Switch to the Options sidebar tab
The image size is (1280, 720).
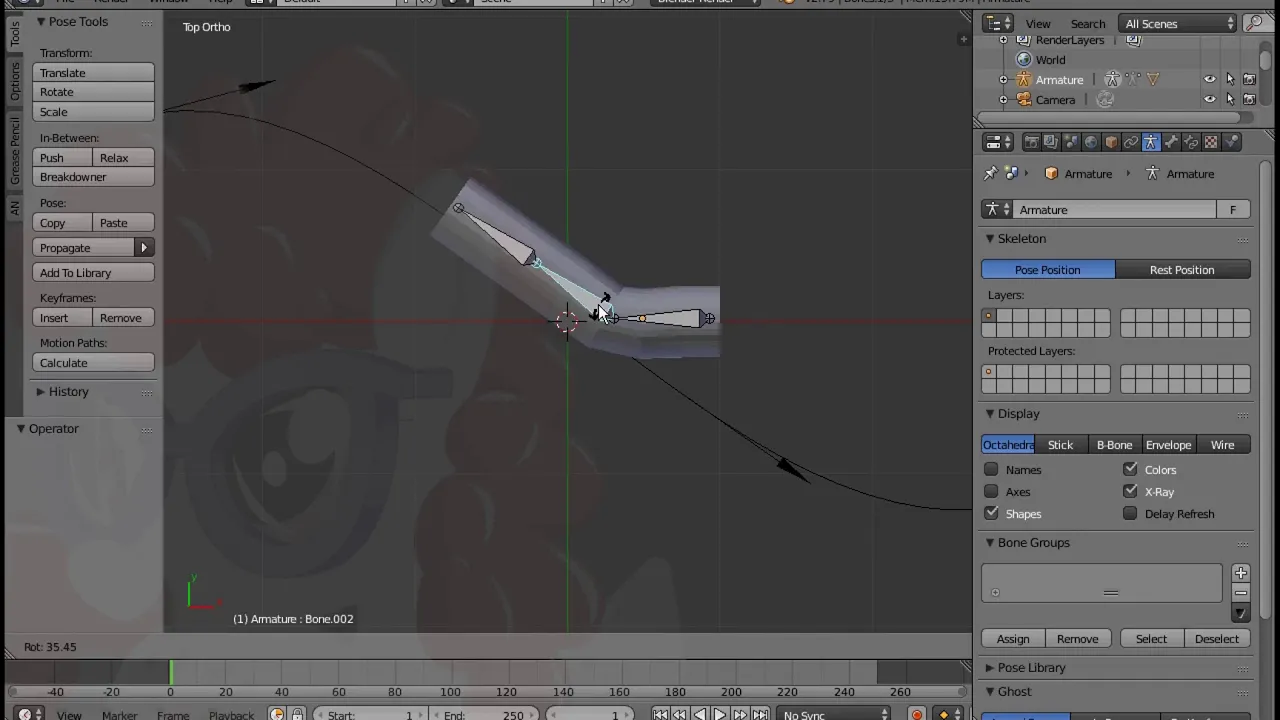pos(14,81)
